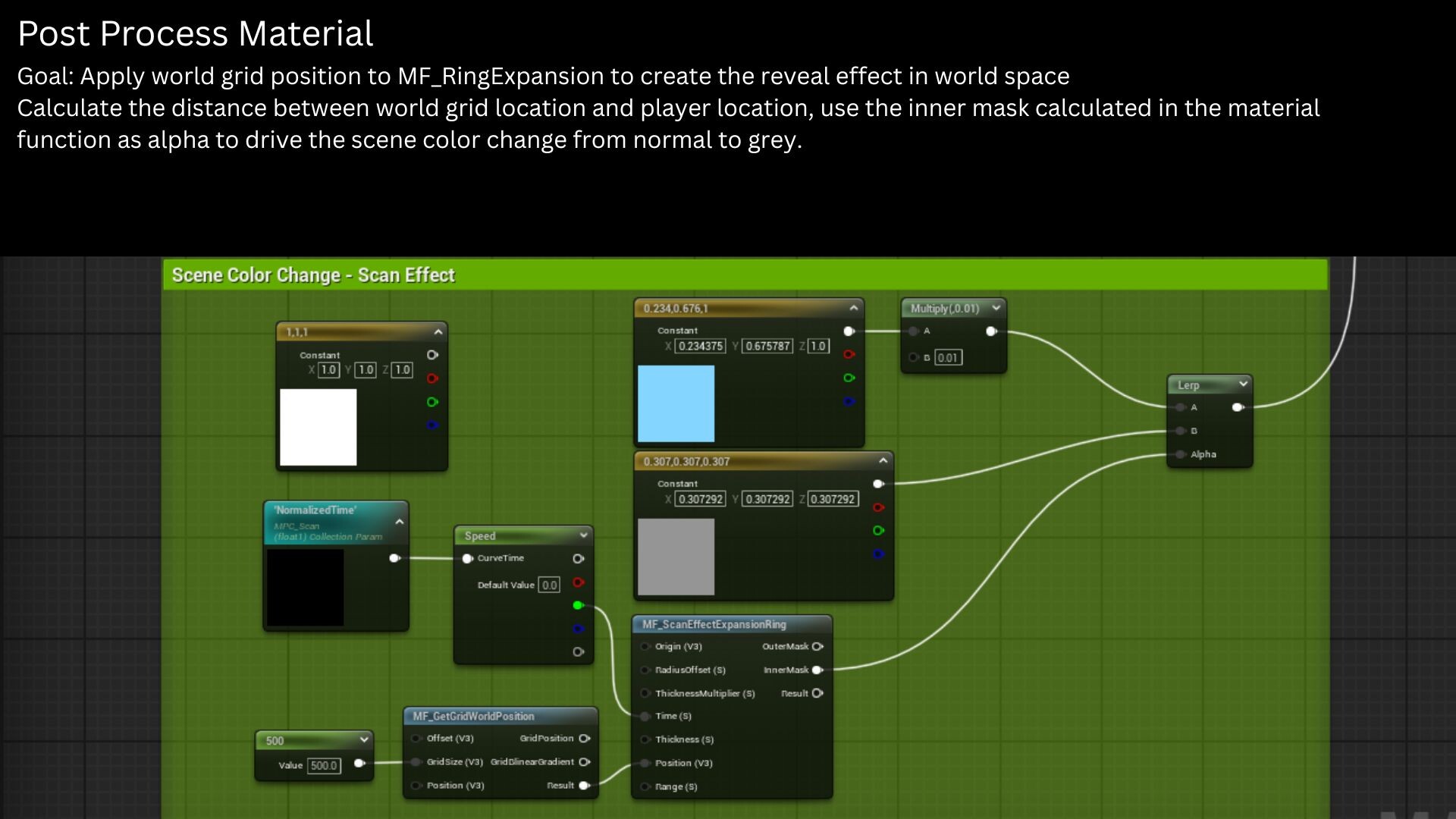Click the Lerp node output pin
Screen dimensions: 1456x819
[1237, 407]
